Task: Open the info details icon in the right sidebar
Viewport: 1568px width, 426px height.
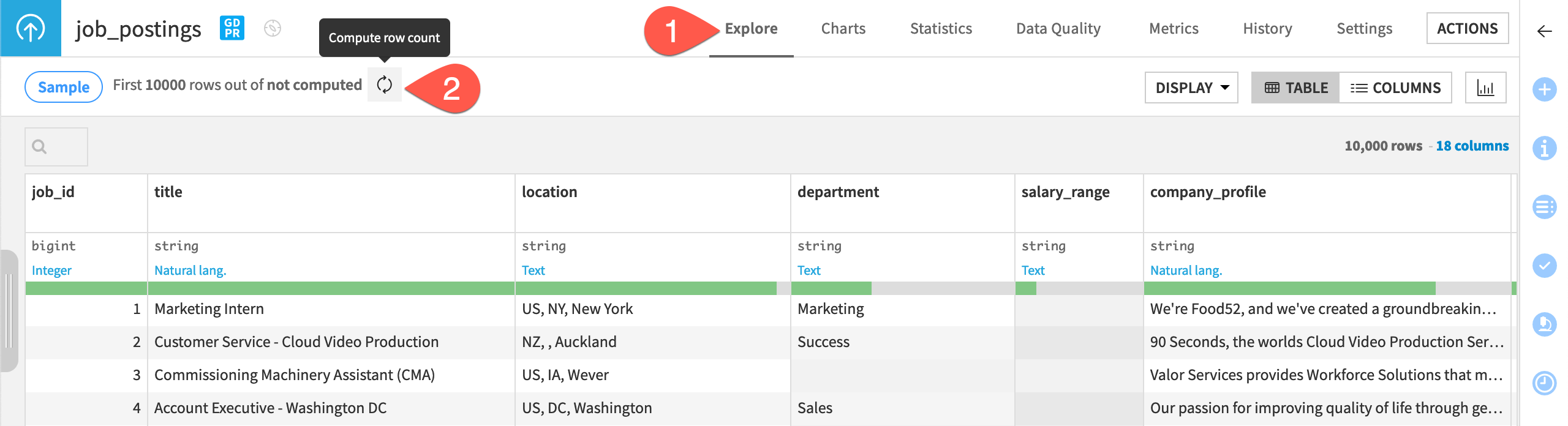Action: click(1544, 148)
